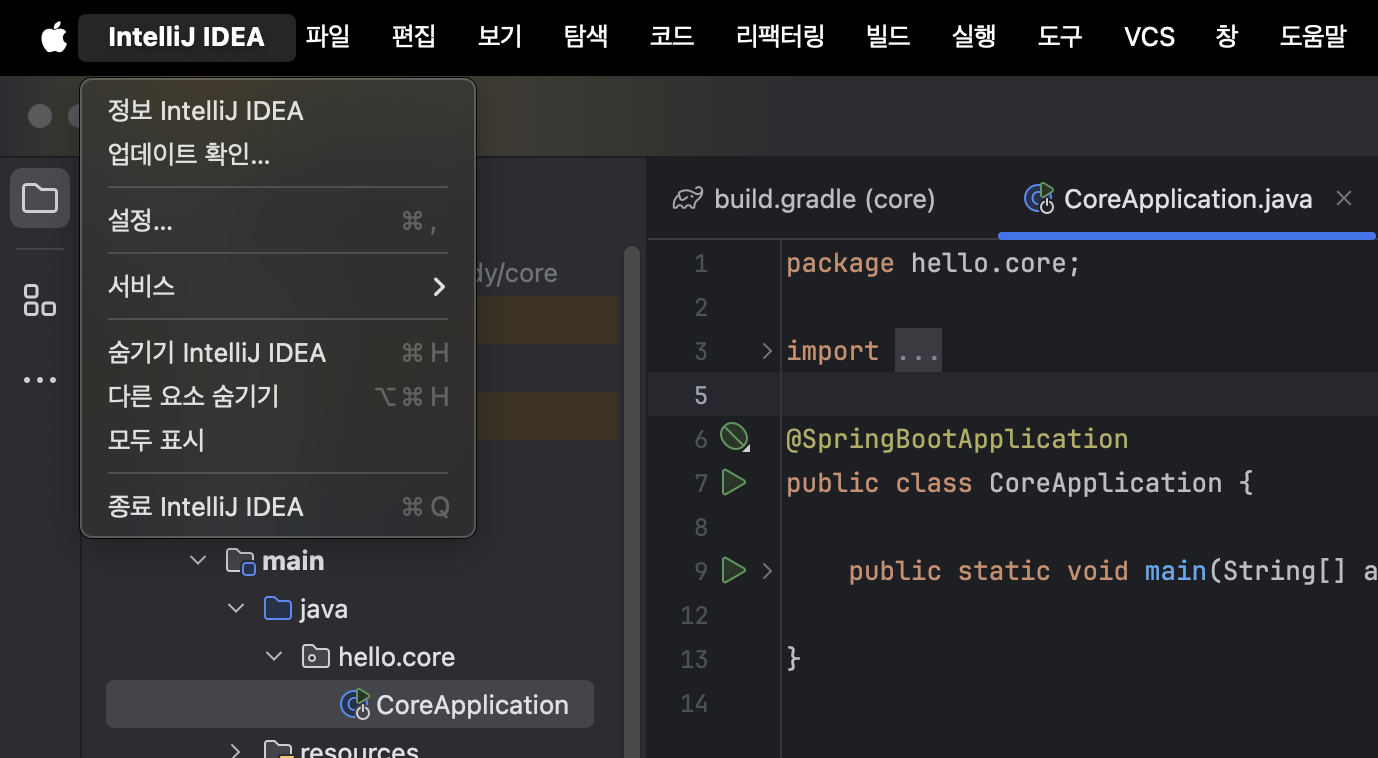The width and height of the screenshot is (1378, 758).
Task: Close the CoreApplication.java tab
Action: (1344, 199)
